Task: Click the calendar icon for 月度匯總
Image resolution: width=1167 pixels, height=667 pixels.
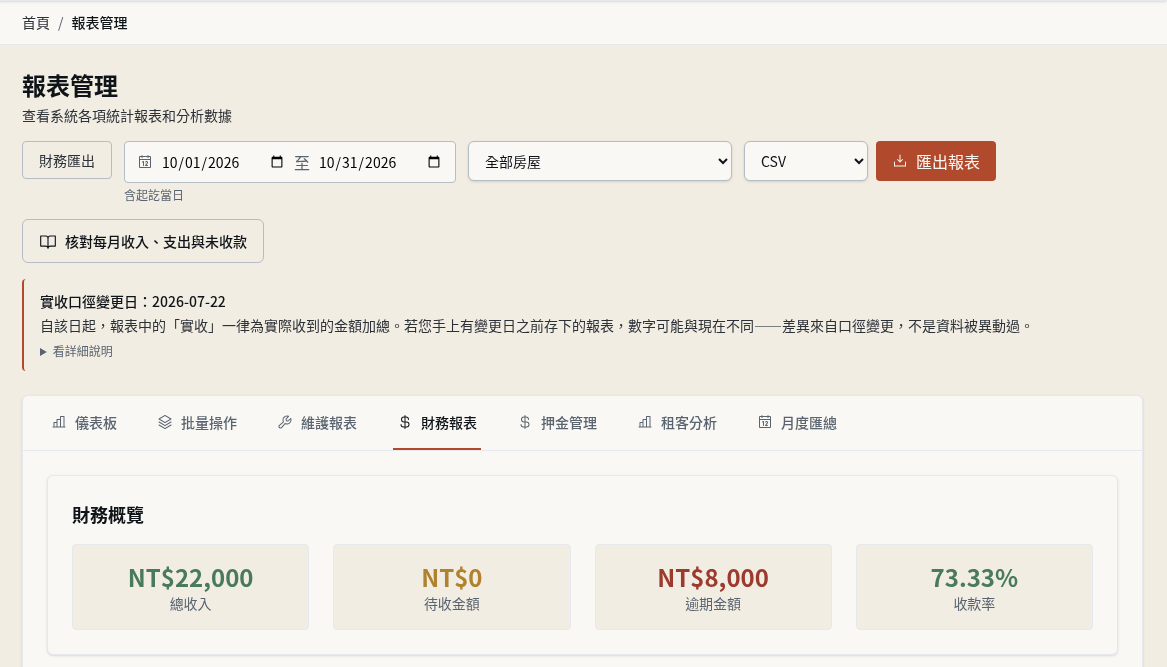Action: (x=764, y=423)
